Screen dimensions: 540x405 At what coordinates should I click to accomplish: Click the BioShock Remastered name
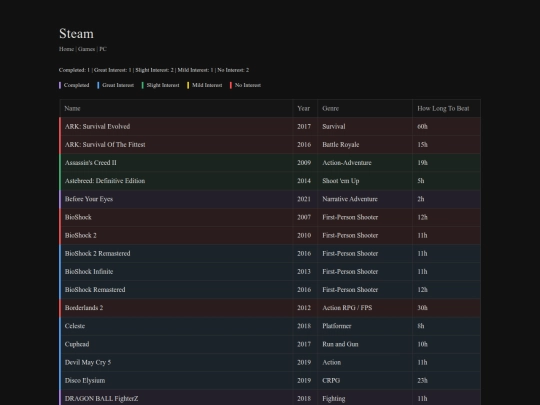[x=95, y=290]
